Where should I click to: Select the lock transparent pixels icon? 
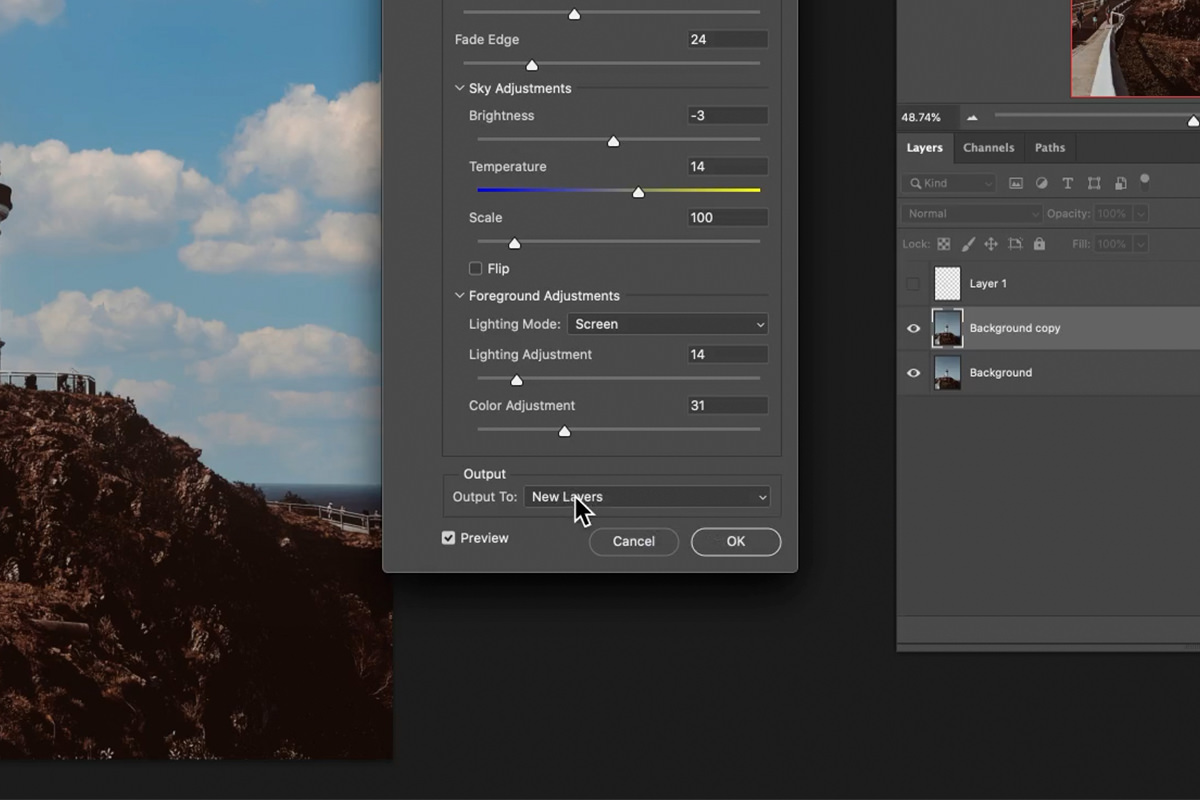pyautogui.click(x=944, y=244)
